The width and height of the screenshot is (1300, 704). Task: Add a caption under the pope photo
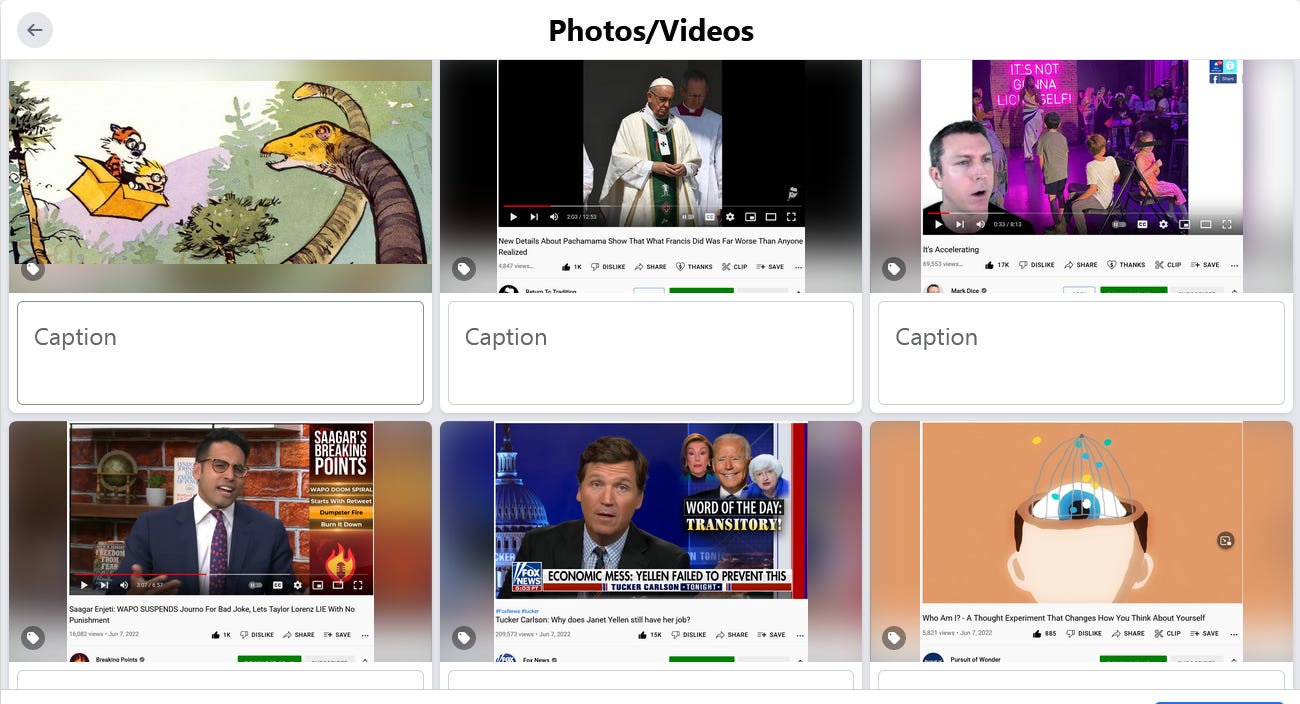(651, 353)
